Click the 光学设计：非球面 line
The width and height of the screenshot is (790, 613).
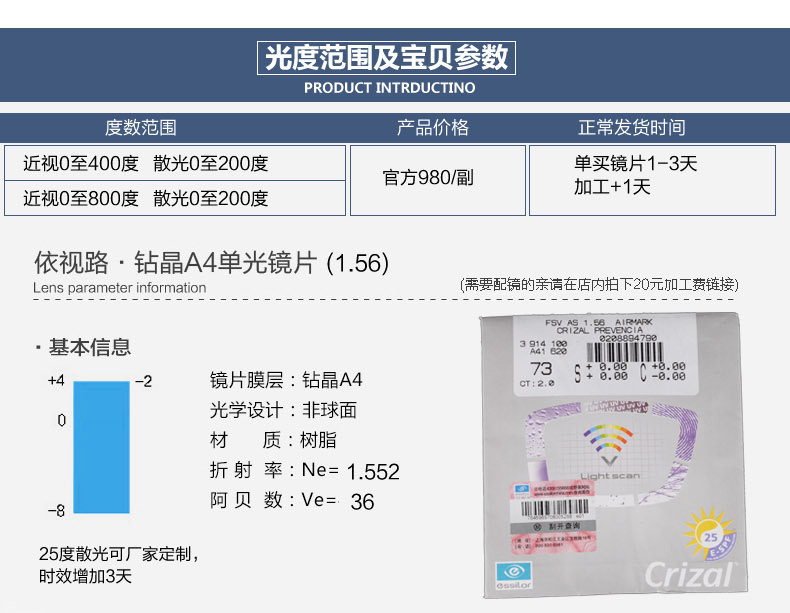pyautogui.click(x=283, y=410)
